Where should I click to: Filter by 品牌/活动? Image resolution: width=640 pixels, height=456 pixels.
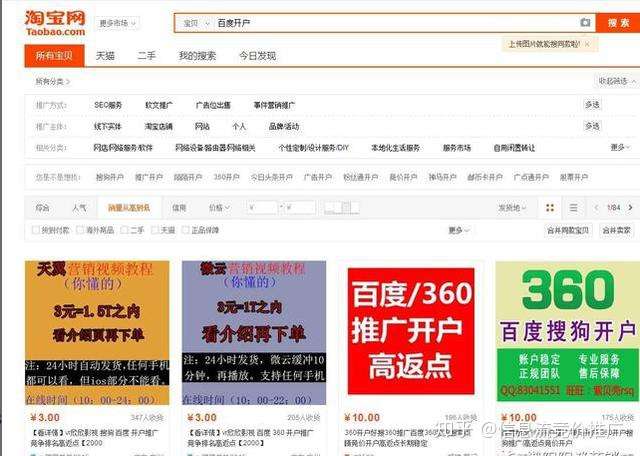(284, 127)
